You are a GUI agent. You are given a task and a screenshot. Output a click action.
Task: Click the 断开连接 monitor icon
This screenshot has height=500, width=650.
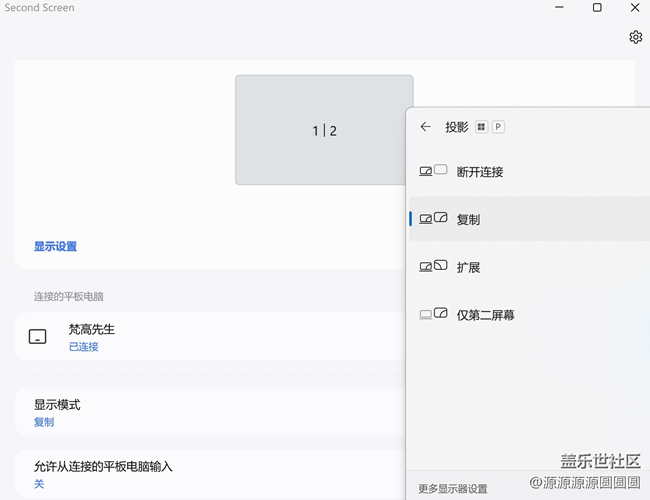coord(432,171)
